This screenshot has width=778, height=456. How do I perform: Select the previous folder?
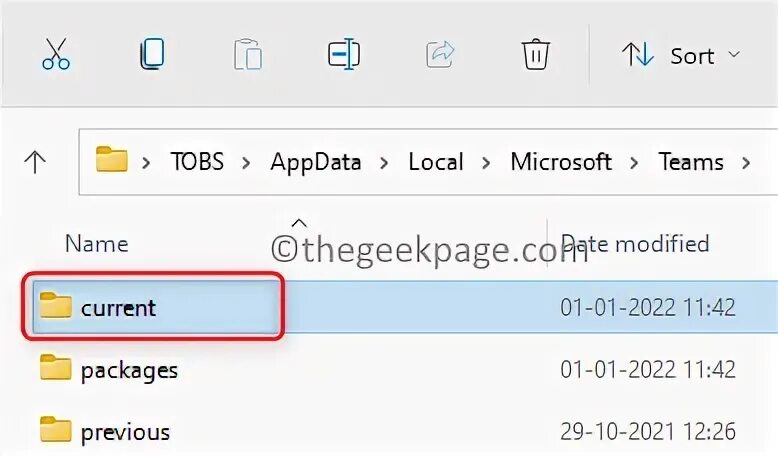coord(125,432)
